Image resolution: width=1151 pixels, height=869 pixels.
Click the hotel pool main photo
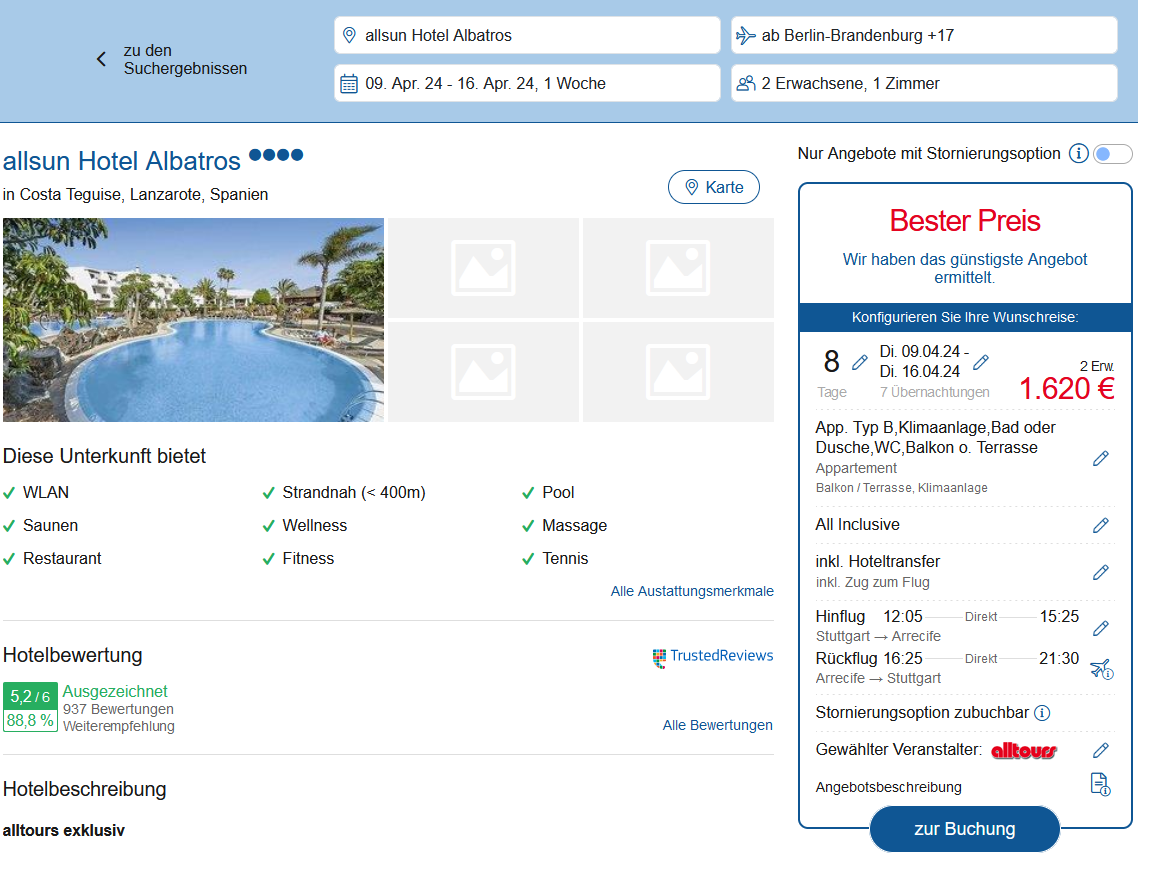193,320
